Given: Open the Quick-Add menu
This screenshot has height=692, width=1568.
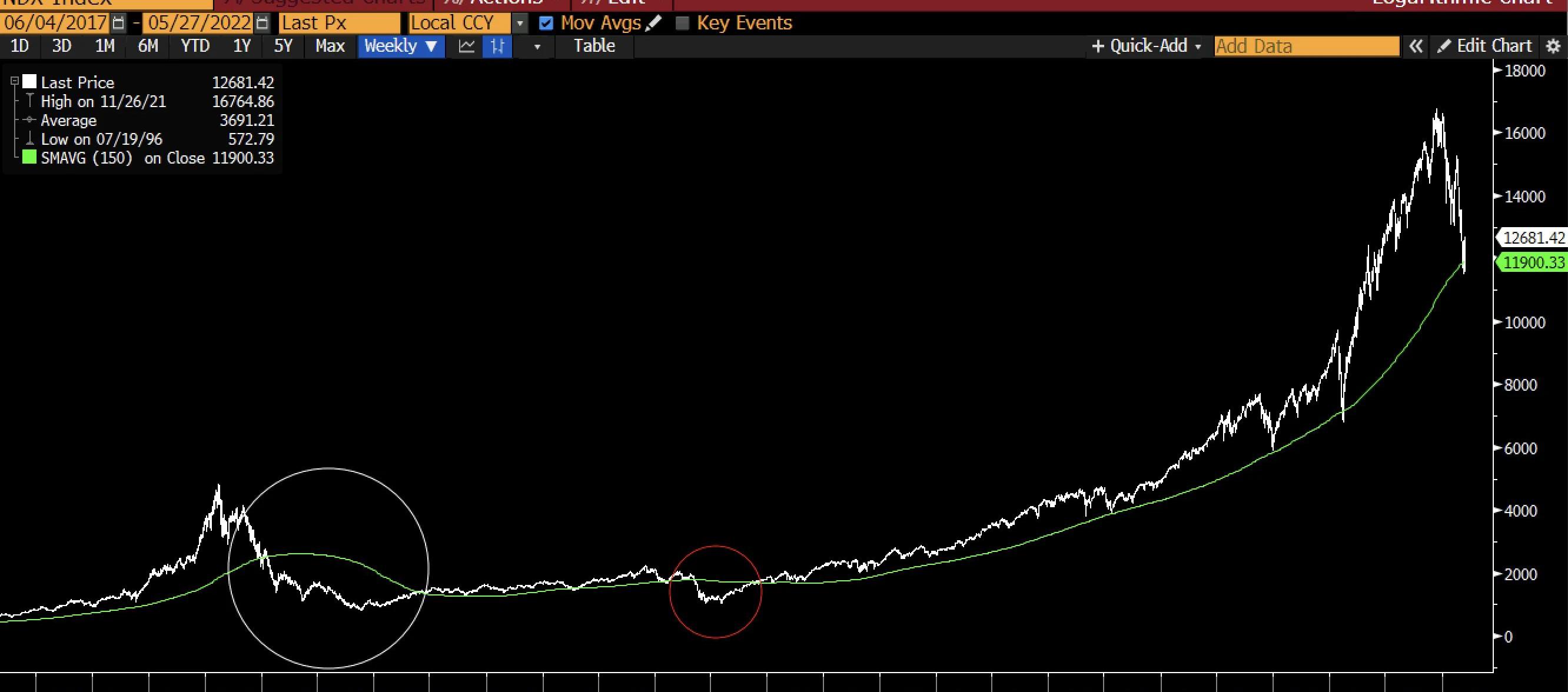Looking at the screenshot, I should (1147, 46).
